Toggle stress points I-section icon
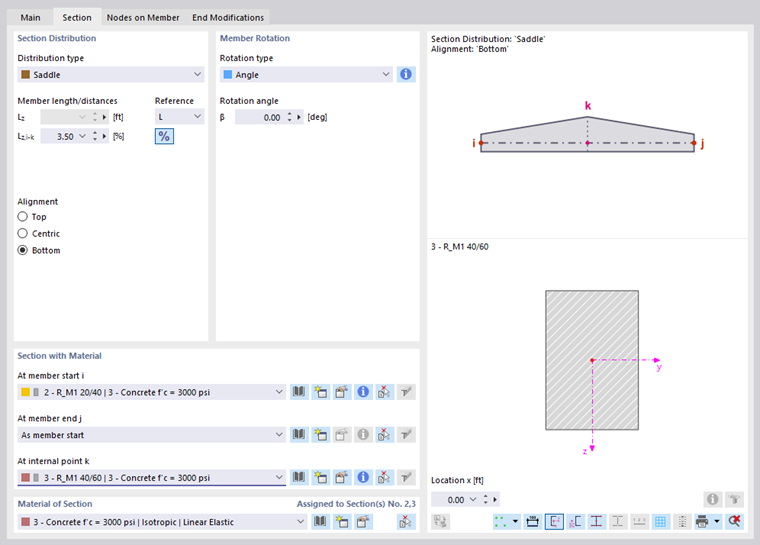This screenshot has height=545, width=760. (x=597, y=522)
